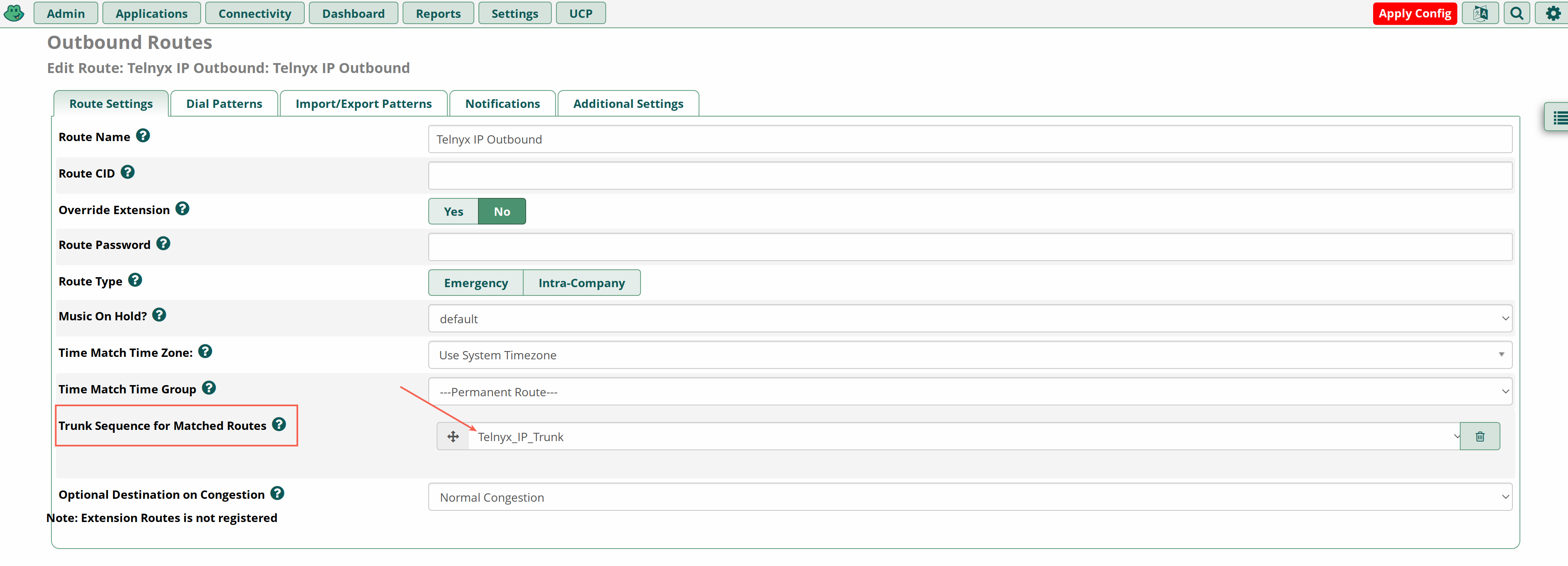1568x566 pixels.
Task: Show help for Time Match Time Zone
Action: [x=206, y=351]
